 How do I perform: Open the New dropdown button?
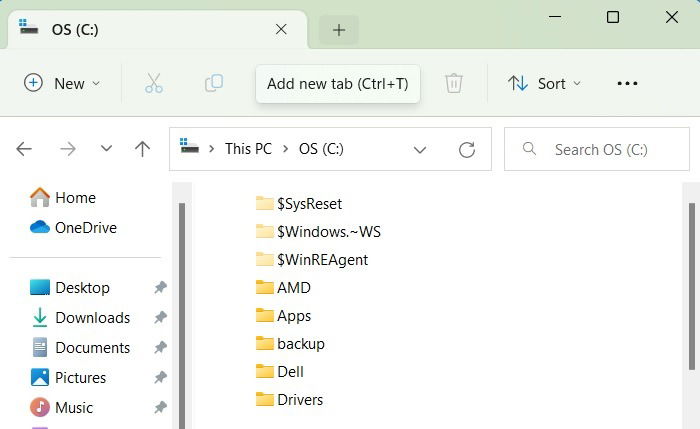62,83
